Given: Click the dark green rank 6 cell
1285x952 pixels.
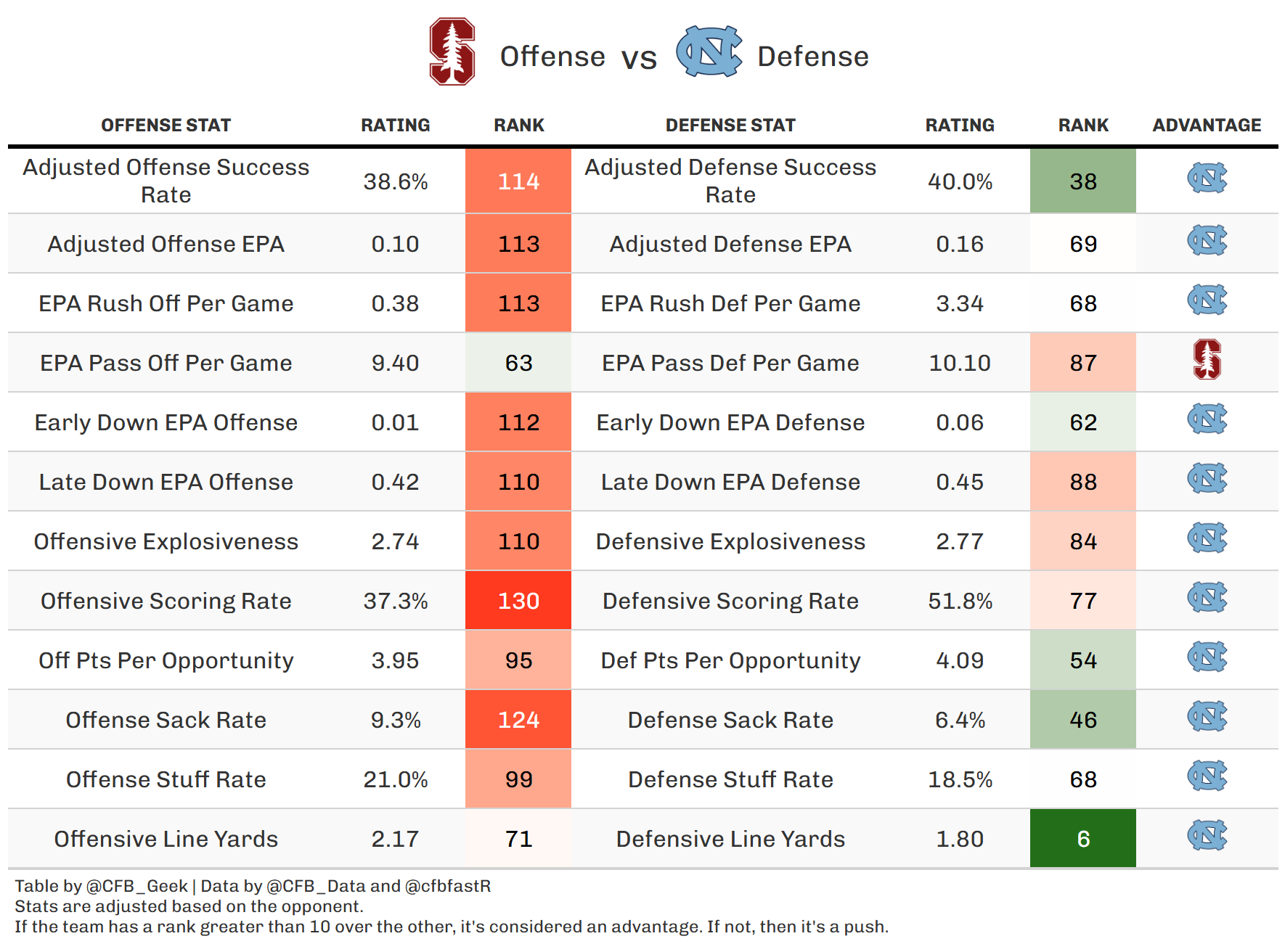Looking at the screenshot, I should tap(1082, 839).
